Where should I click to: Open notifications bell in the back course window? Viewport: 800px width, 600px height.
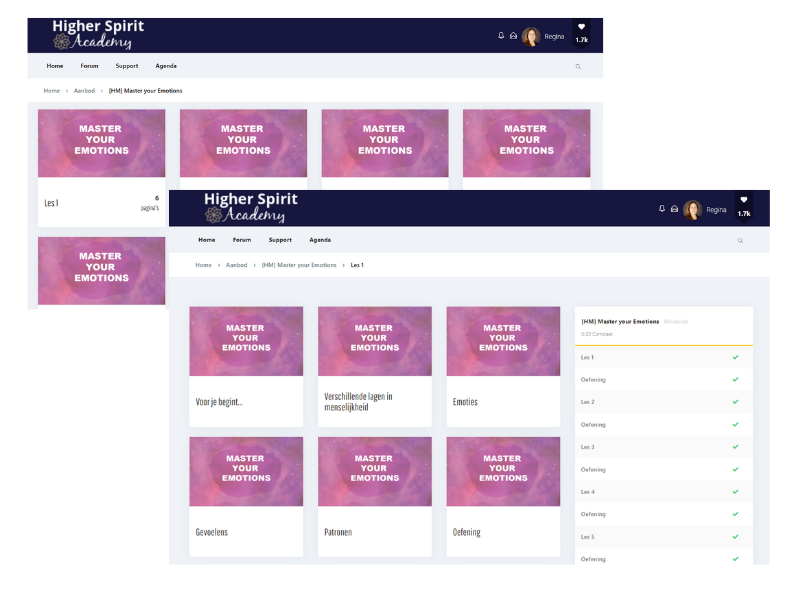pos(501,35)
